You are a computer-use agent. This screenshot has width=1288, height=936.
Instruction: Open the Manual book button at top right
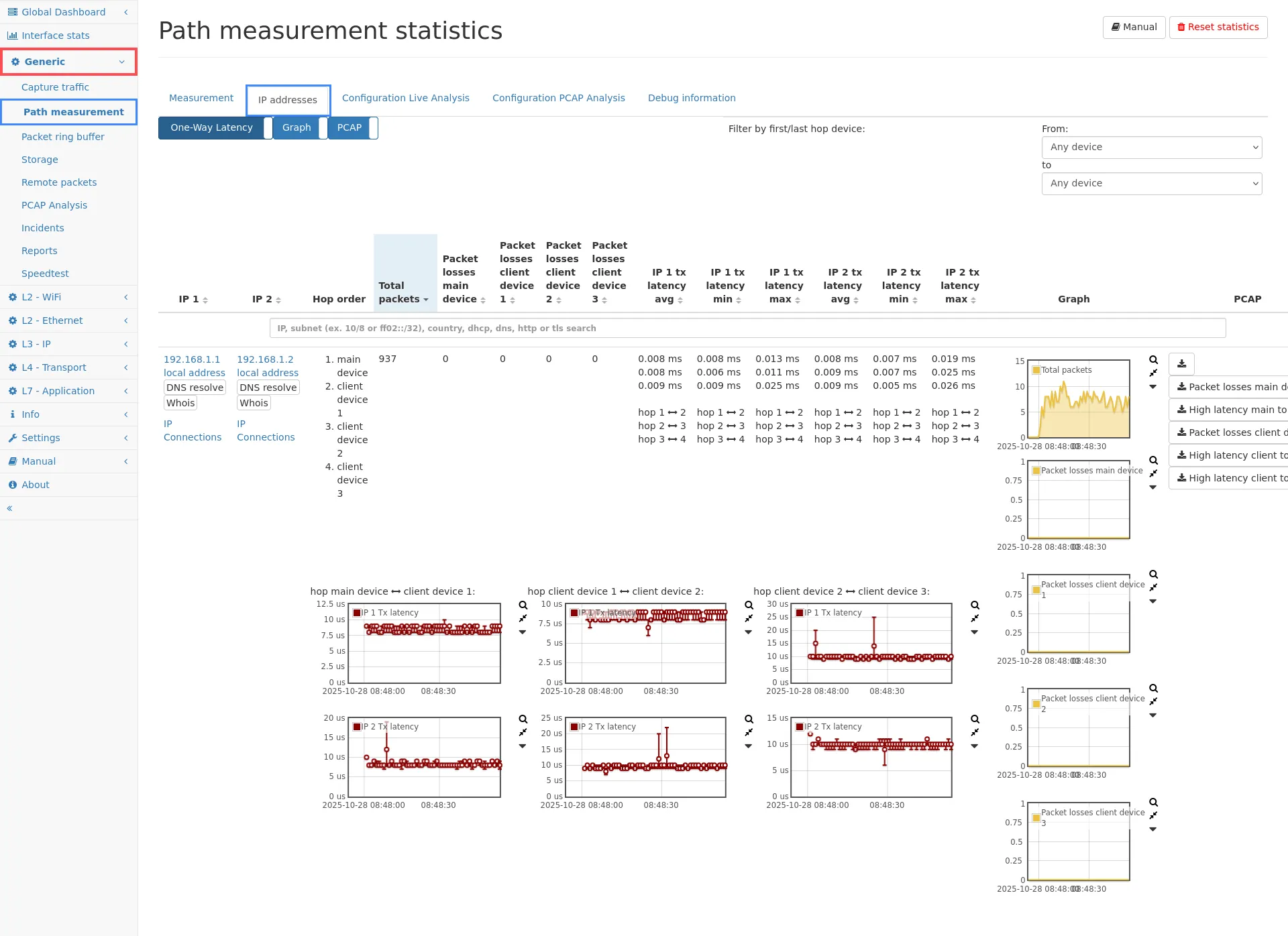[1134, 27]
